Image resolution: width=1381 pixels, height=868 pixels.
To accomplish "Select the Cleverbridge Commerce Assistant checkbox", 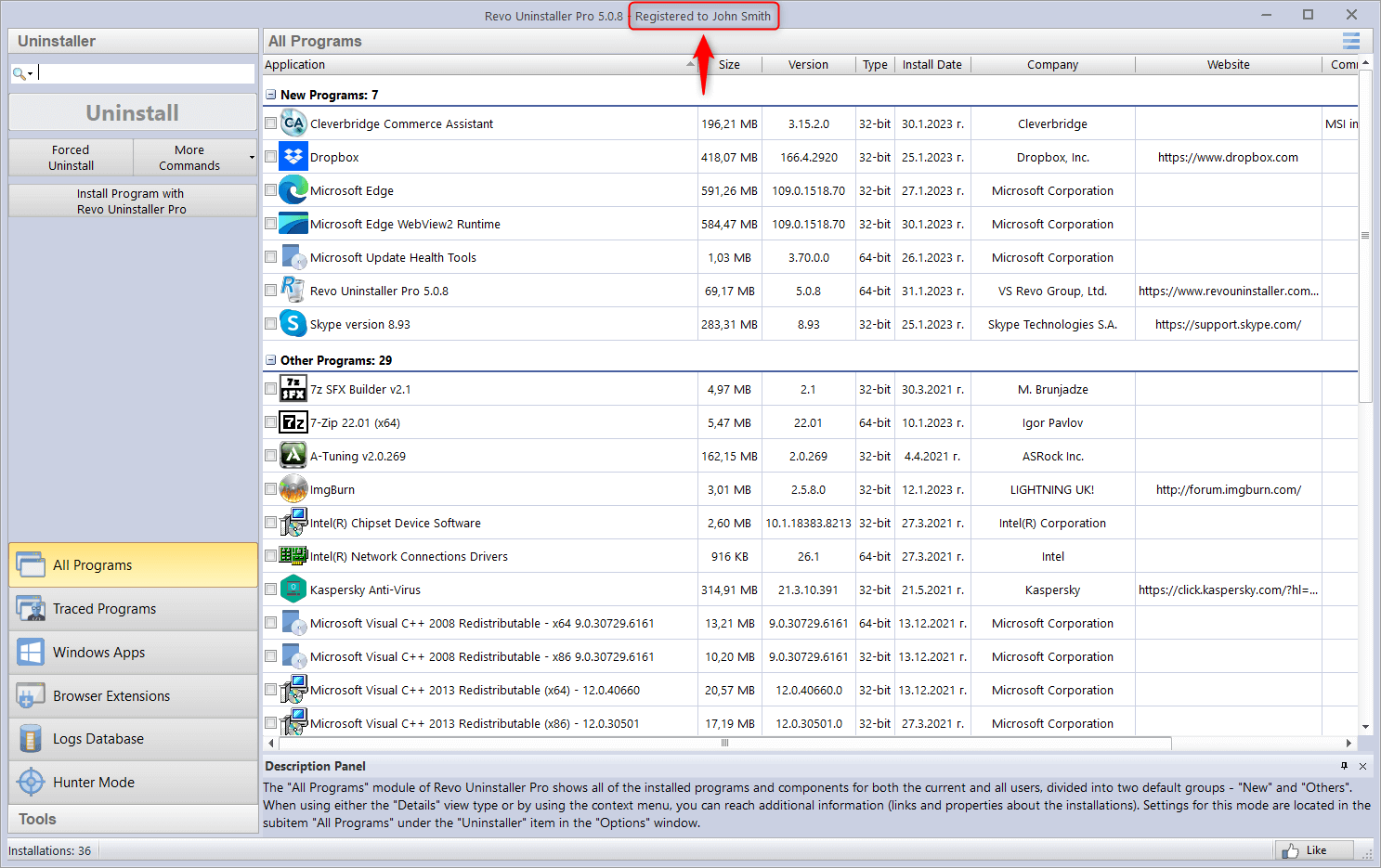I will (271, 123).
